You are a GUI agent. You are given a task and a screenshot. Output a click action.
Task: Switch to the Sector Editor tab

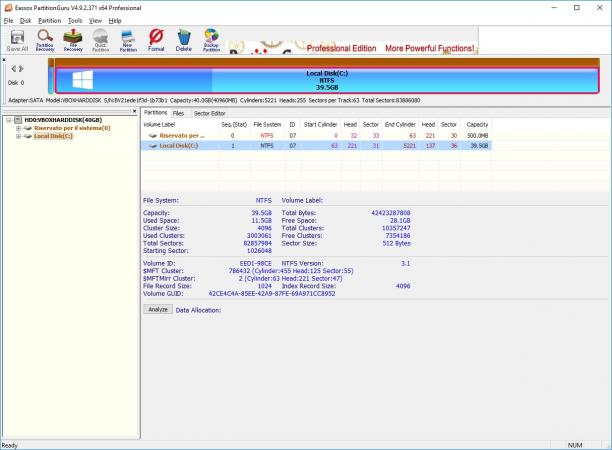click(x=210, y=113)
